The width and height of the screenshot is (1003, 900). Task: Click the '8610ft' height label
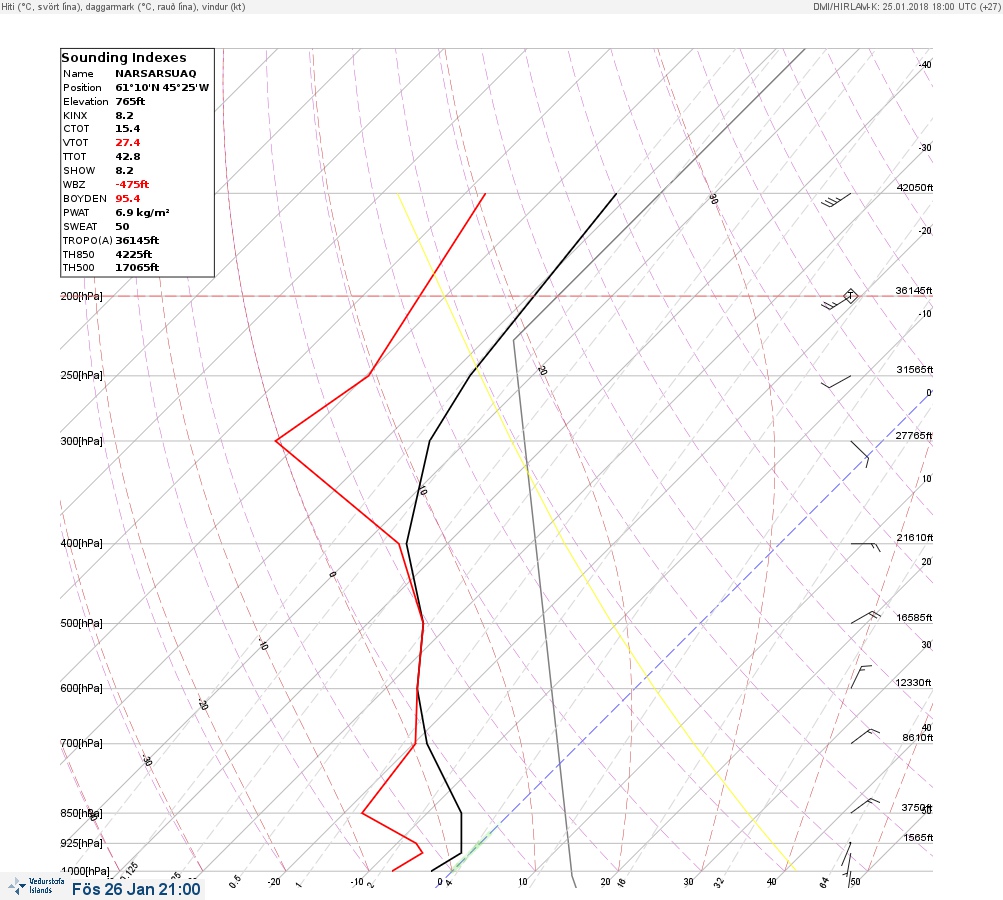(917, 738)
